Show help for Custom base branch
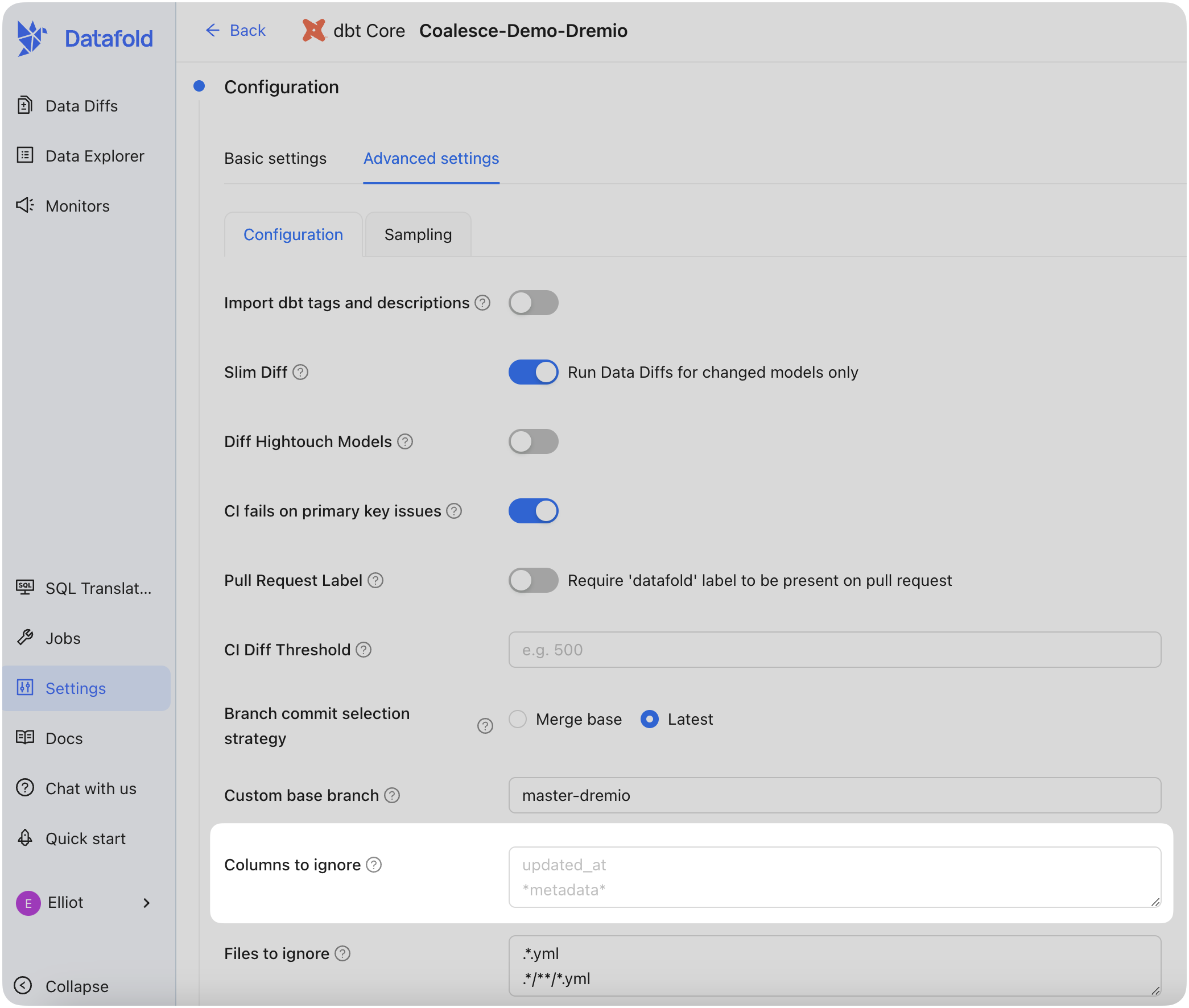This screenshot has width=1189, height=1008. (392, 796)
